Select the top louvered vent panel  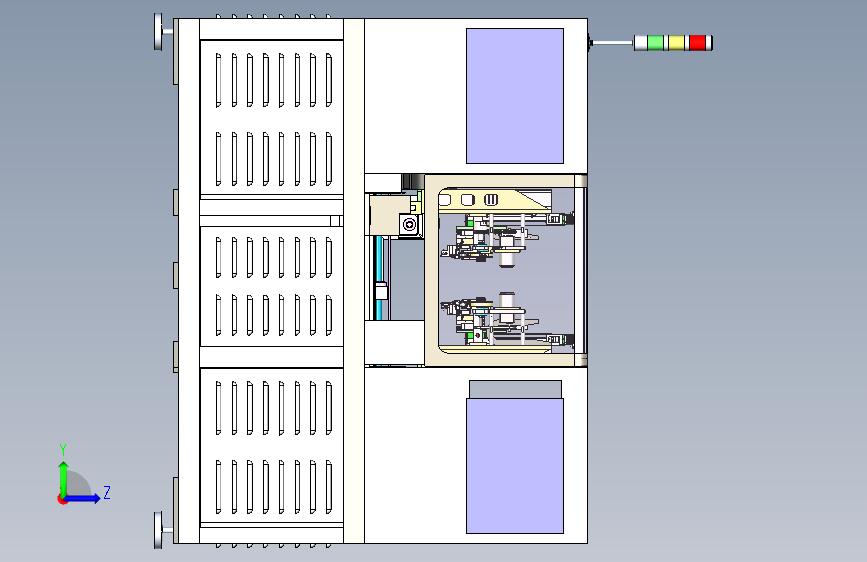coord(271,117)
